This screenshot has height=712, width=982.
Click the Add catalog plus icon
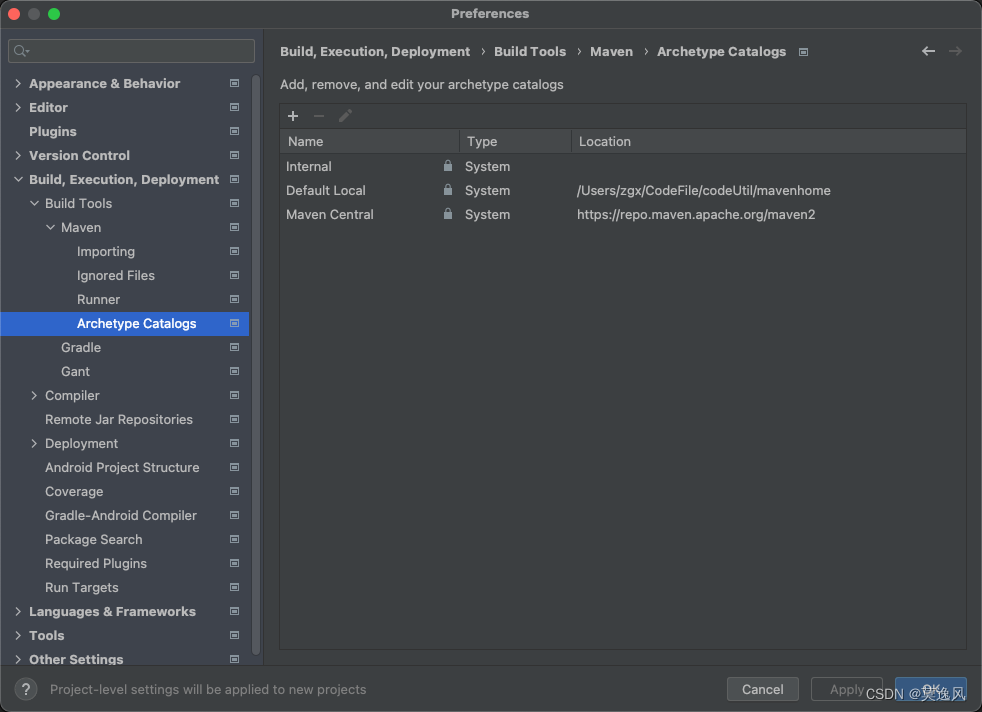(292, 116)
